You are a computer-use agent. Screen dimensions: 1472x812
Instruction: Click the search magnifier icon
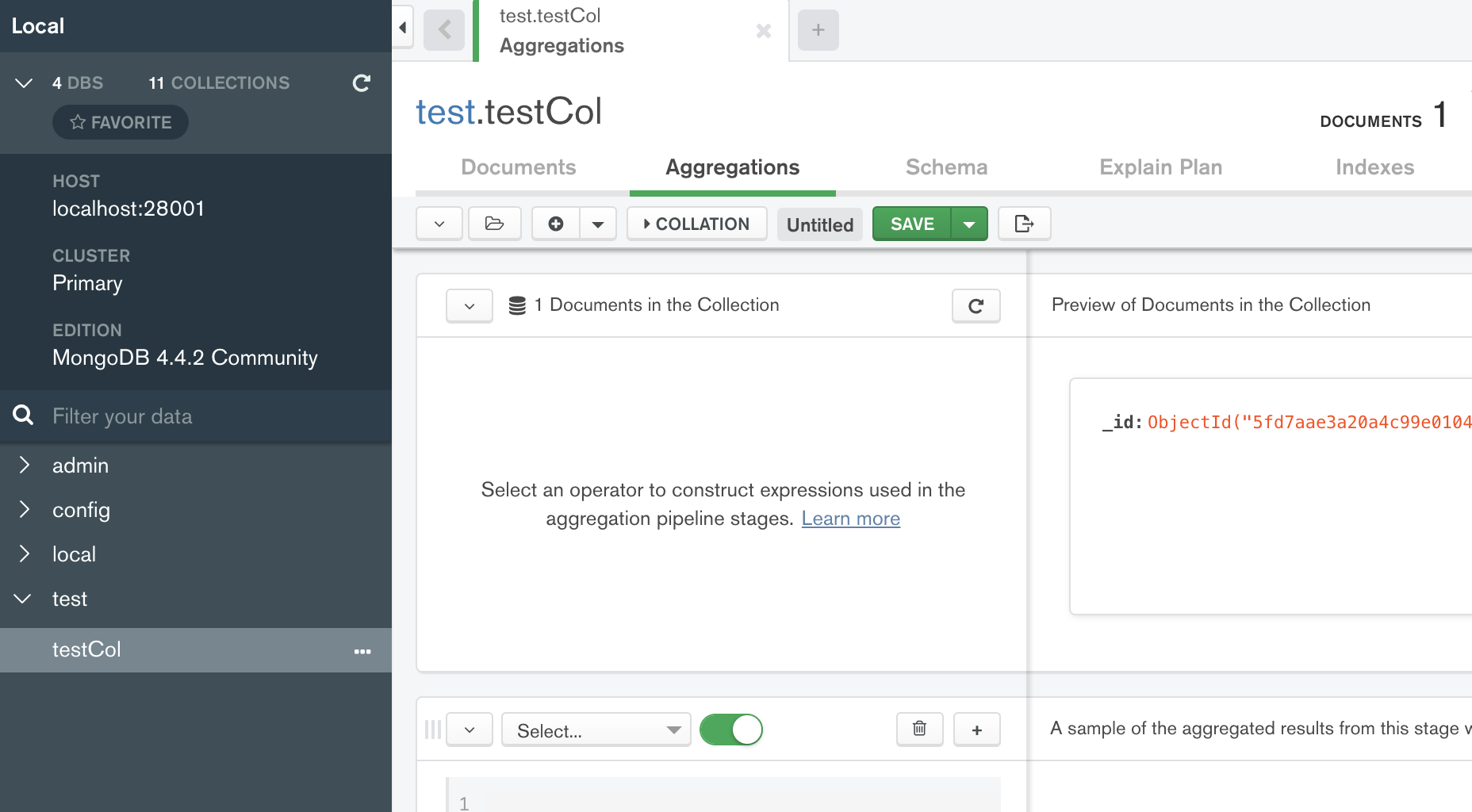pyautogui.click(x=24, y=415)
